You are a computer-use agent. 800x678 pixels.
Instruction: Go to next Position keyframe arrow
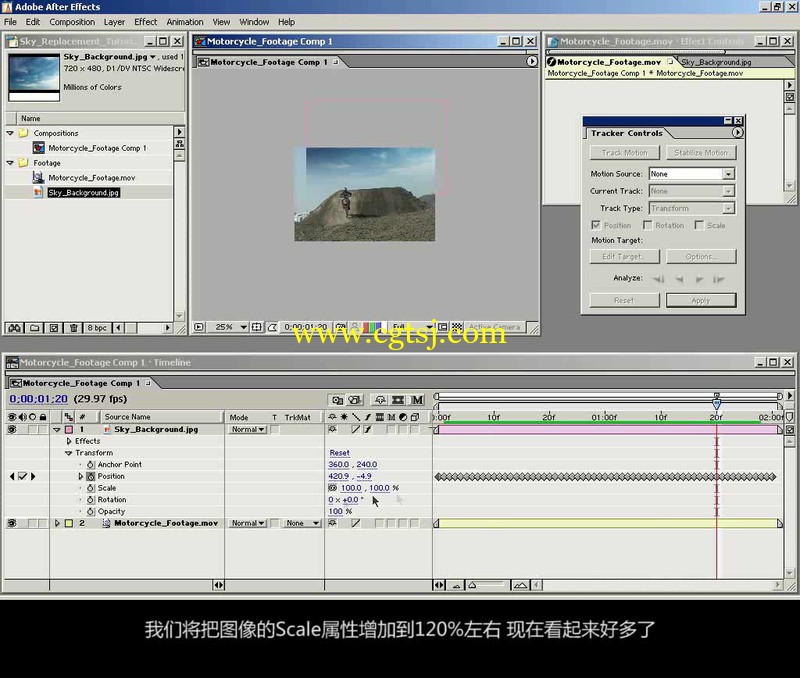click(x=33, y=476)
